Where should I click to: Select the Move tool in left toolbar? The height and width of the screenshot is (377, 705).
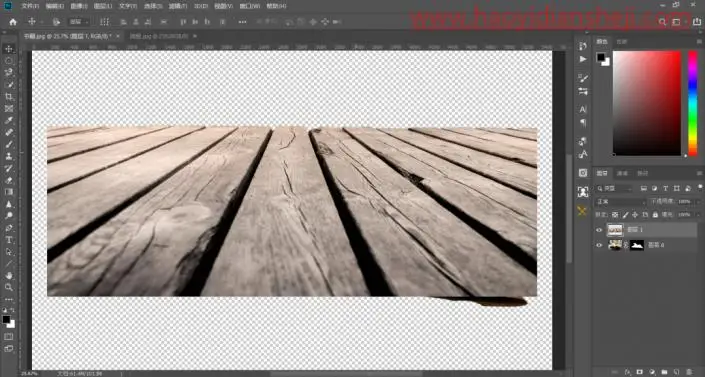tap(9, 49)
